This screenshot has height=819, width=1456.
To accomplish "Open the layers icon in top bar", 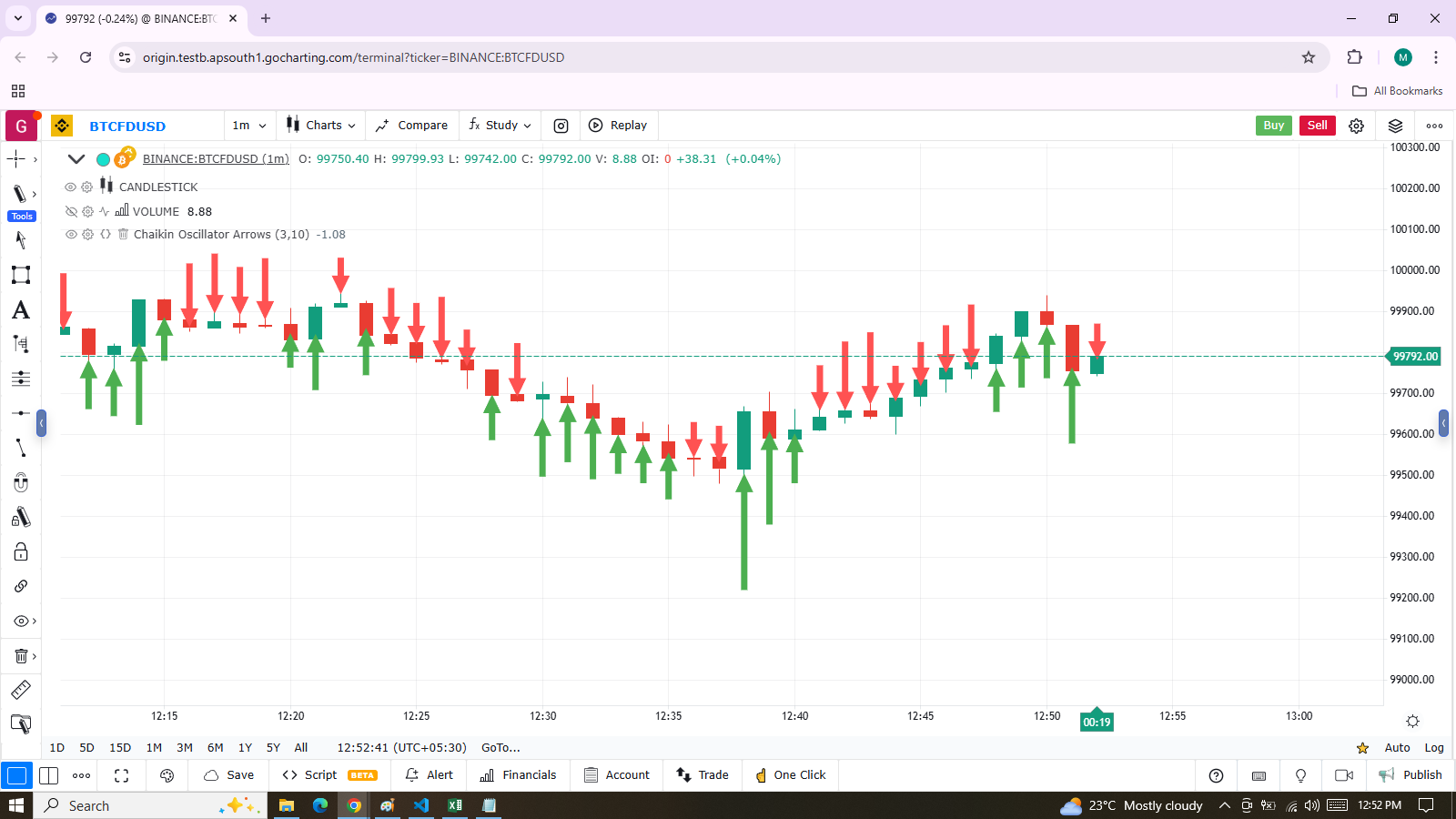I will coord(1395,126).
